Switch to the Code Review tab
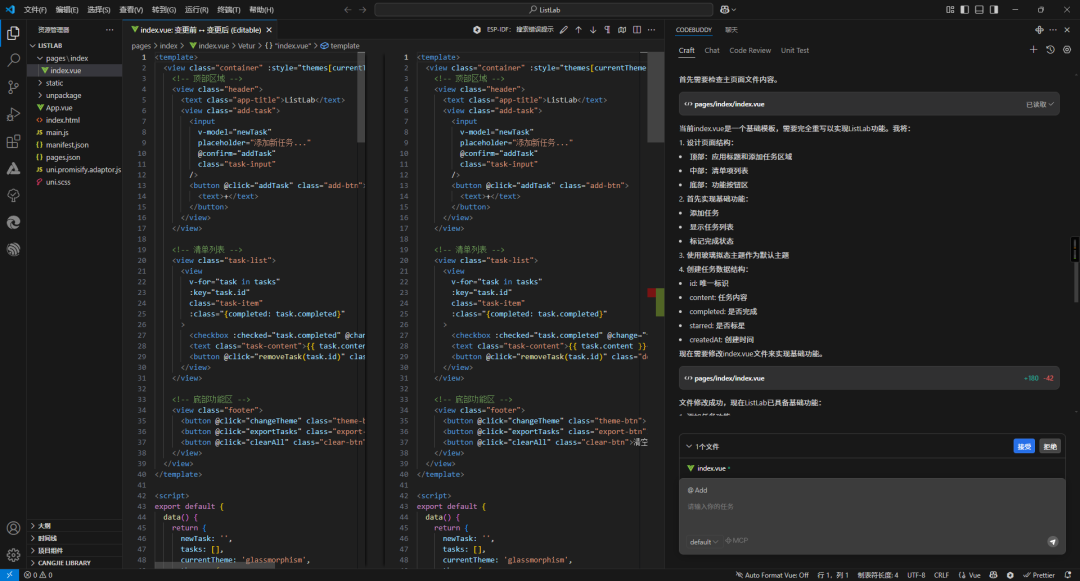 (750, 50)
